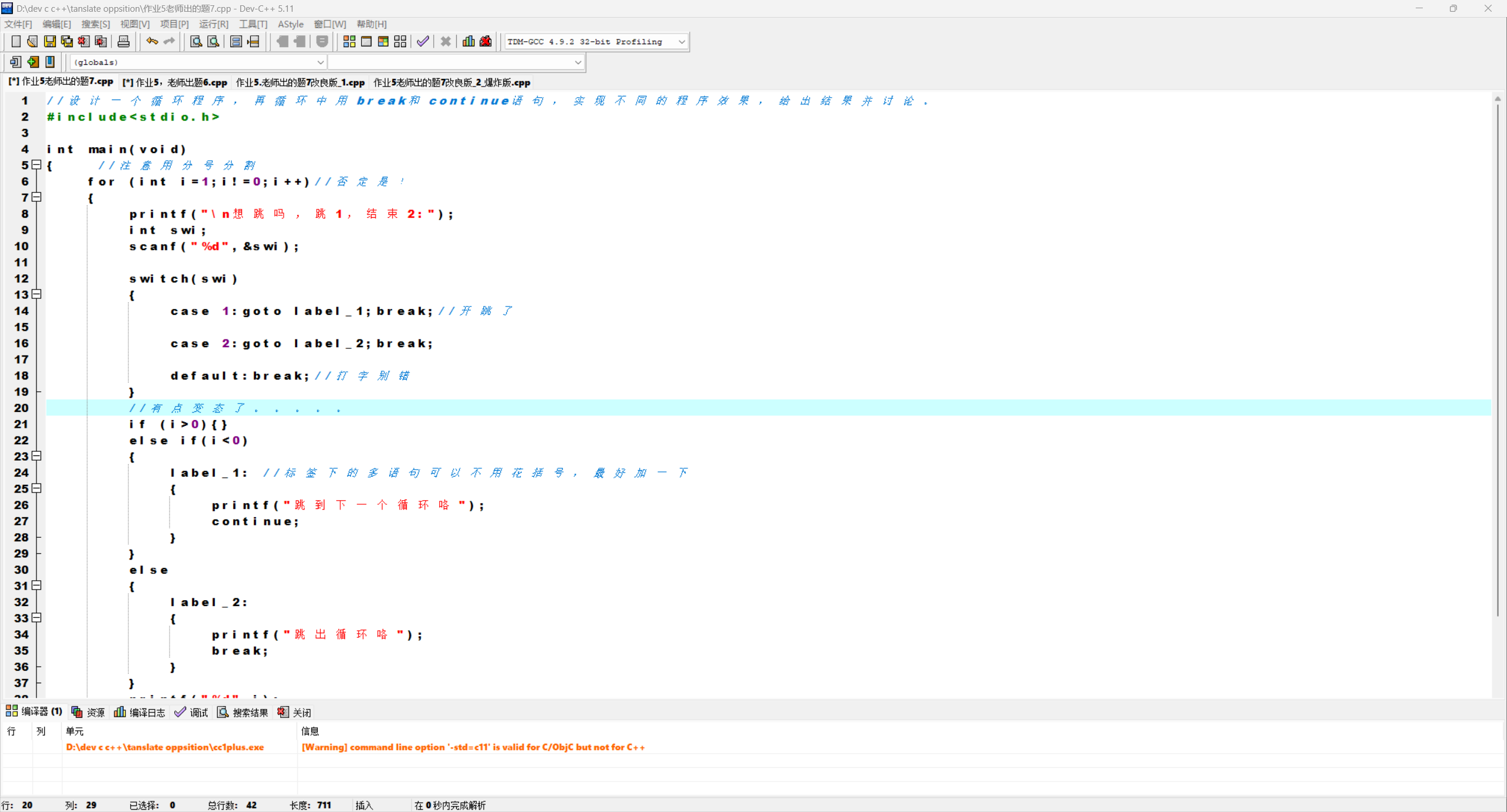The width and height of the screenshot is (1507, 812).
Task: Switch to 作业5,老师出题6.cpp tab
Action: tap(175, 82)
